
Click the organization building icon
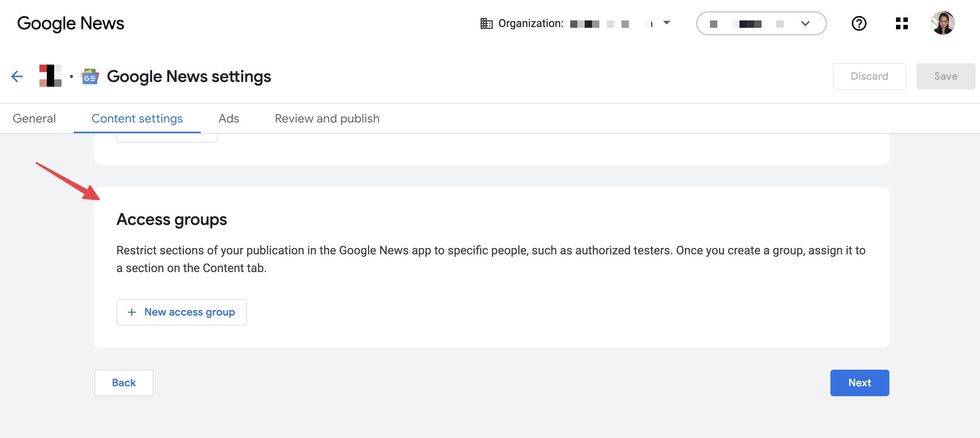(x=486, y=24)
